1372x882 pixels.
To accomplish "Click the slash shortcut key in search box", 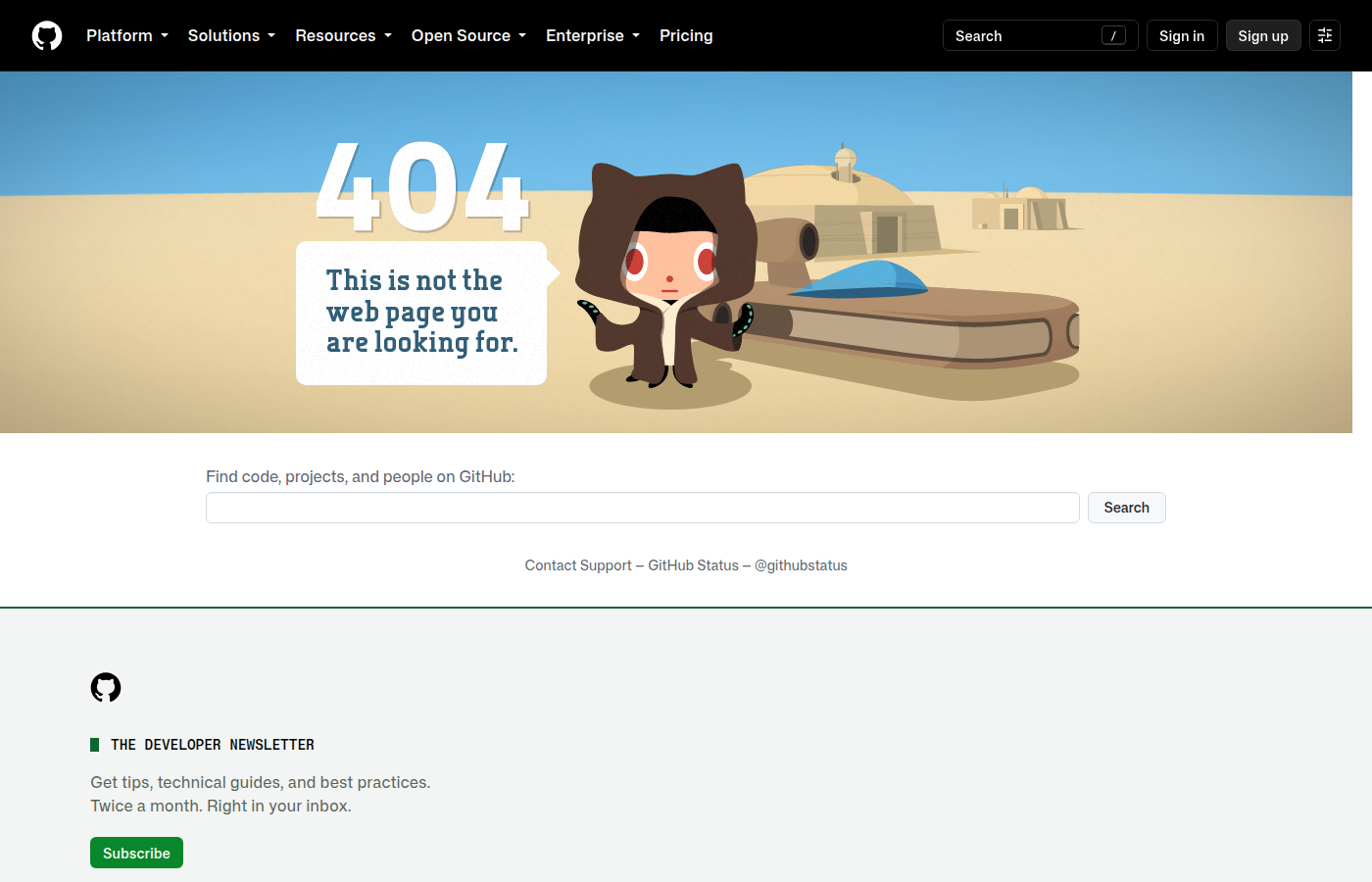I will coord(1113,35).
